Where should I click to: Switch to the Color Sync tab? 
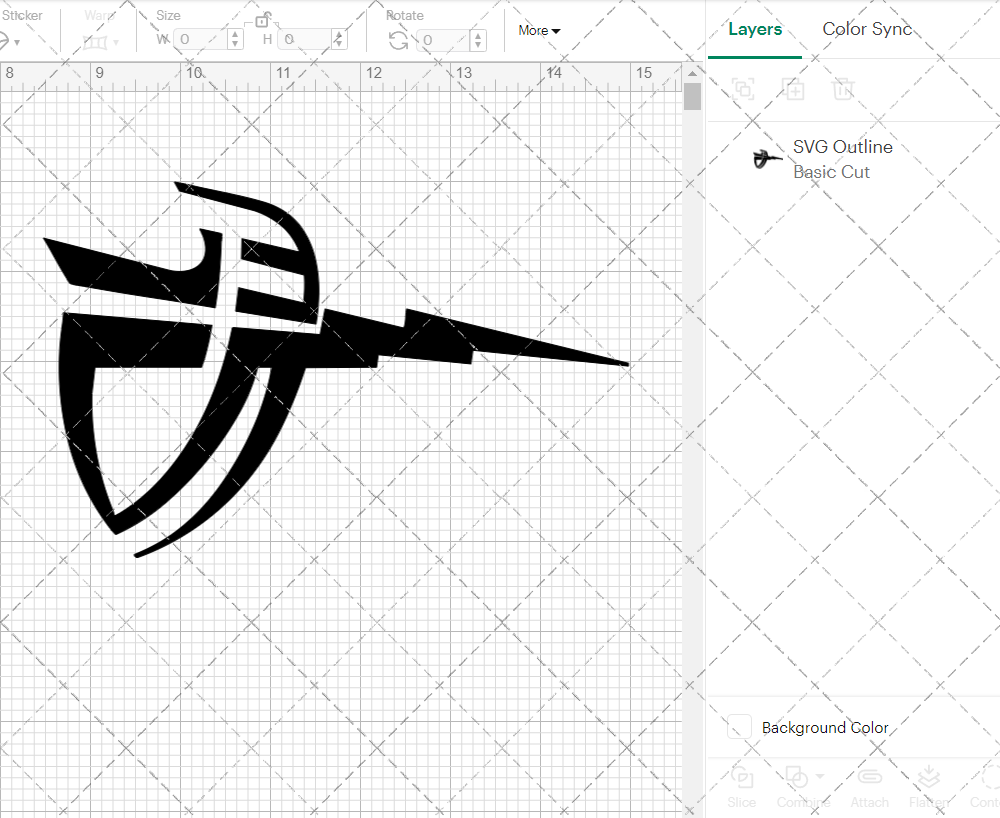[x=866, y=29]
